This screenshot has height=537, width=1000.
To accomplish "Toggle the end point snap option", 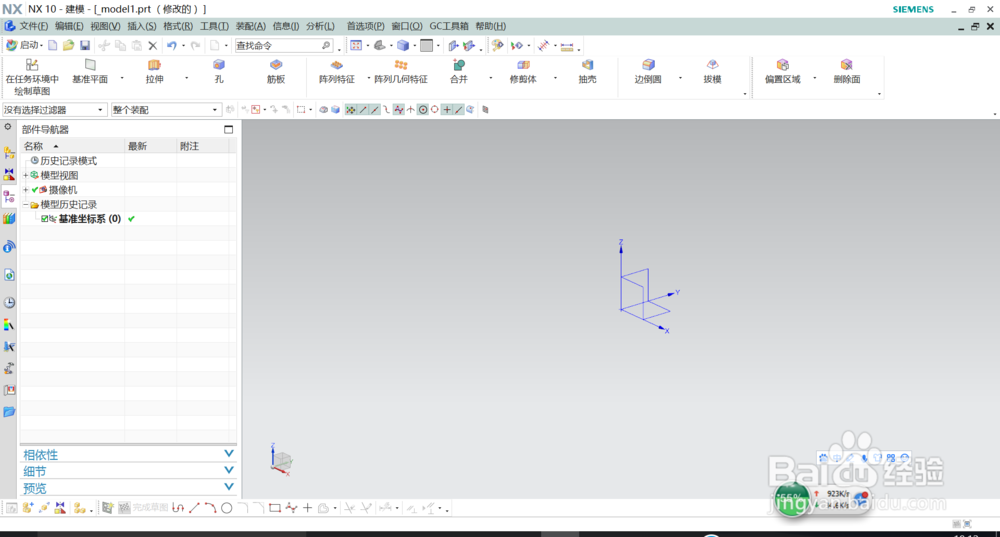I will (363, 110).
